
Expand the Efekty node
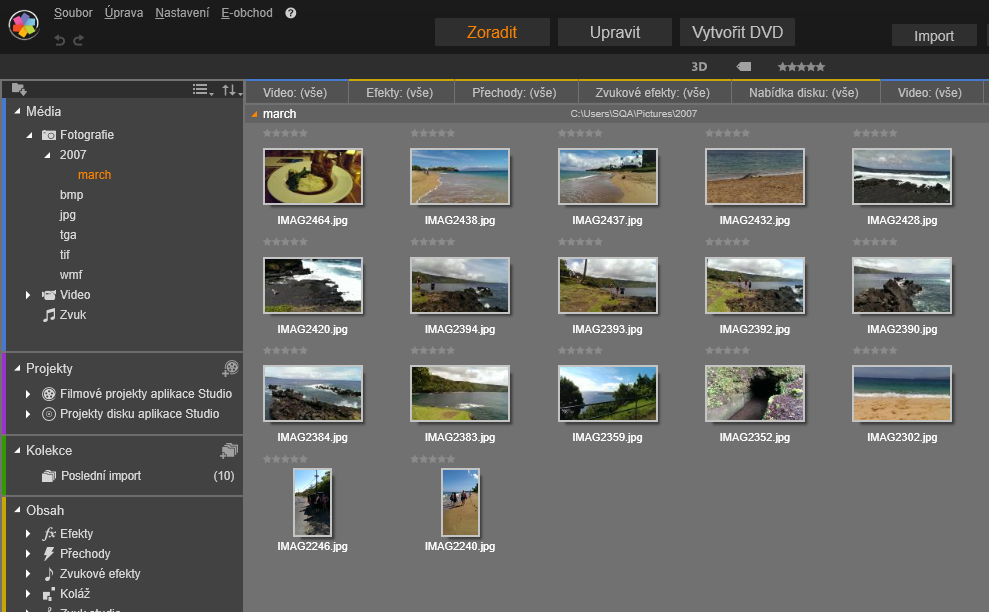(28, 534)
